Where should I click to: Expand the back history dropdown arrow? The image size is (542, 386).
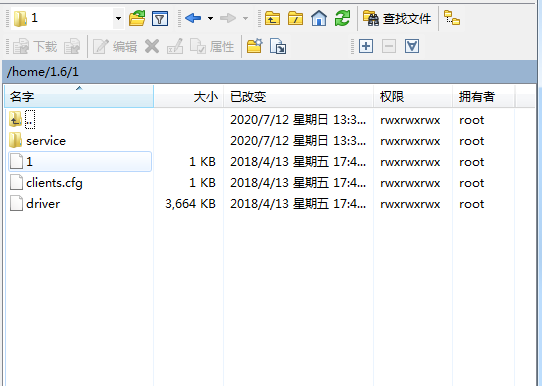tap(211, 18)
